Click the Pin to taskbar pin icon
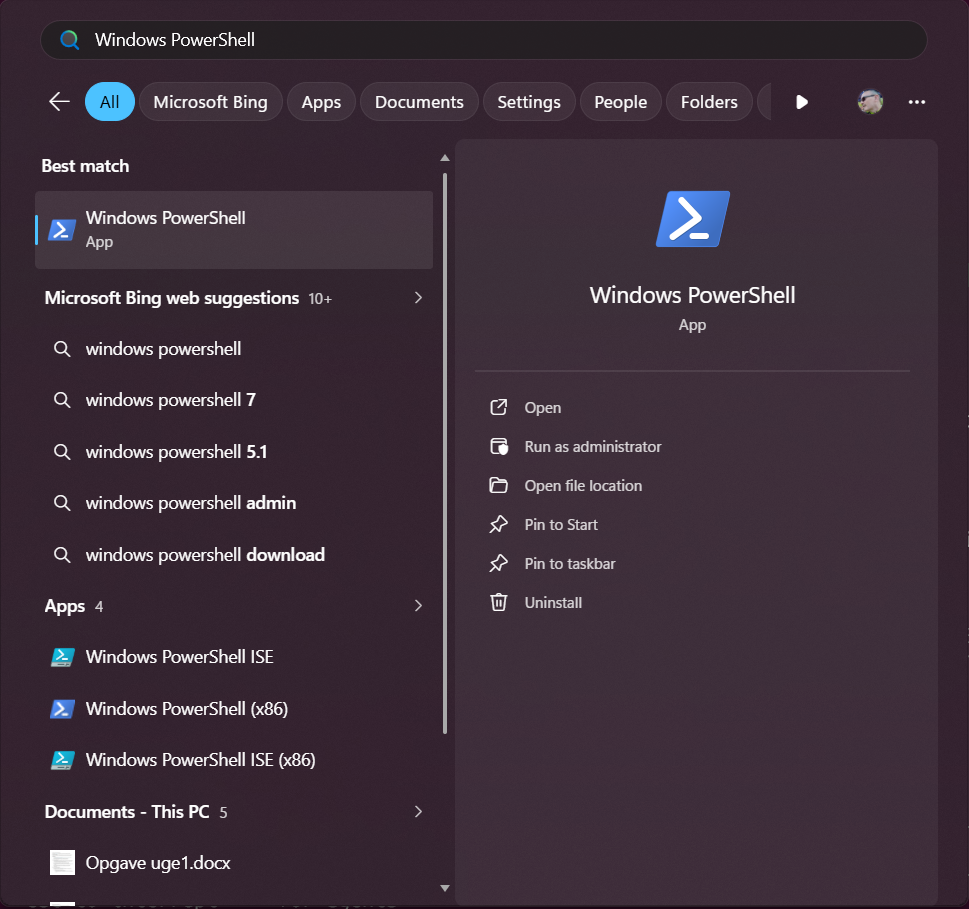Screen dimensions: 969x909 click(x=499, y=563)
